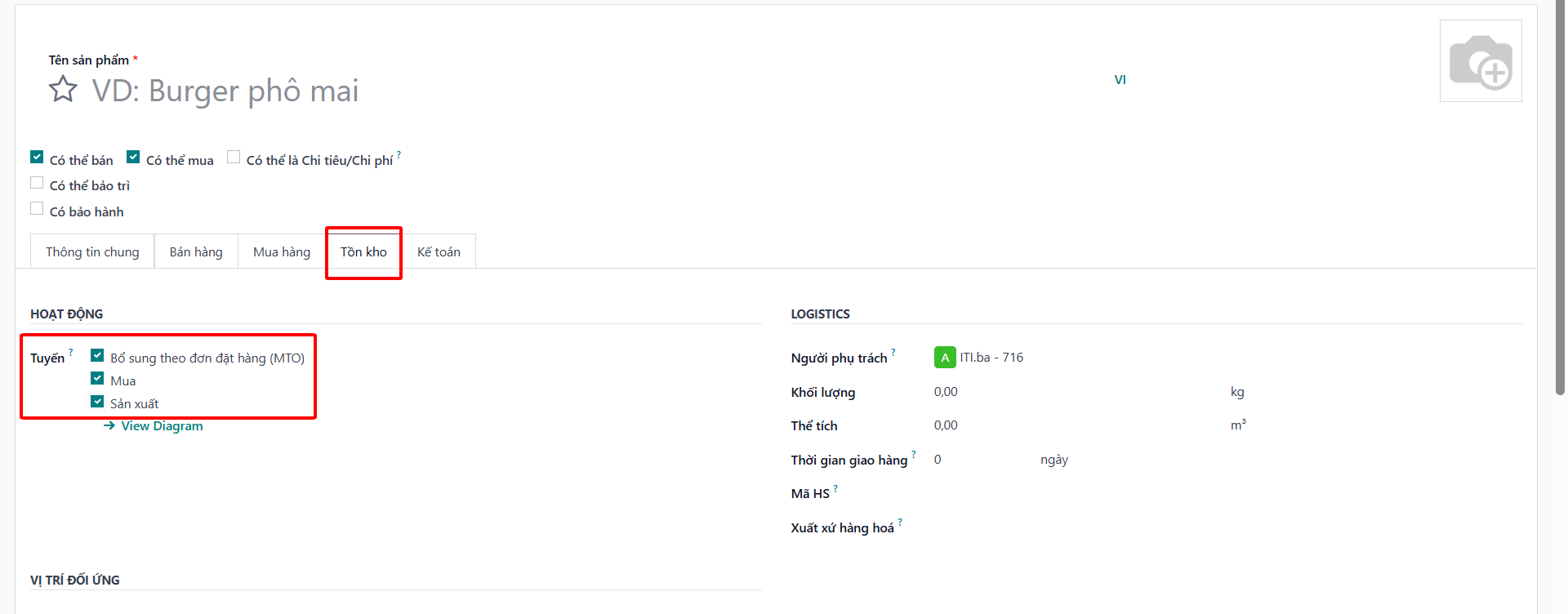This screenshot has height=614, width=1568.
Task: Open help tooltip next to Người phụ trách
Action: (893, 353)
